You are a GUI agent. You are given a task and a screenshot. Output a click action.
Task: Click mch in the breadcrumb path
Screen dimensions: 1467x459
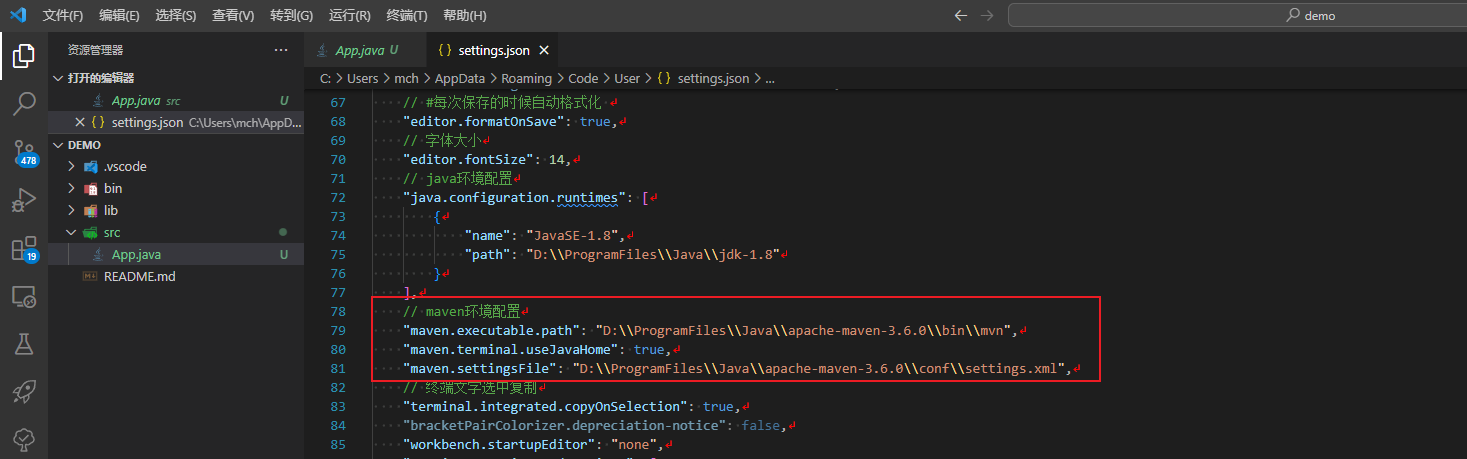406,78
